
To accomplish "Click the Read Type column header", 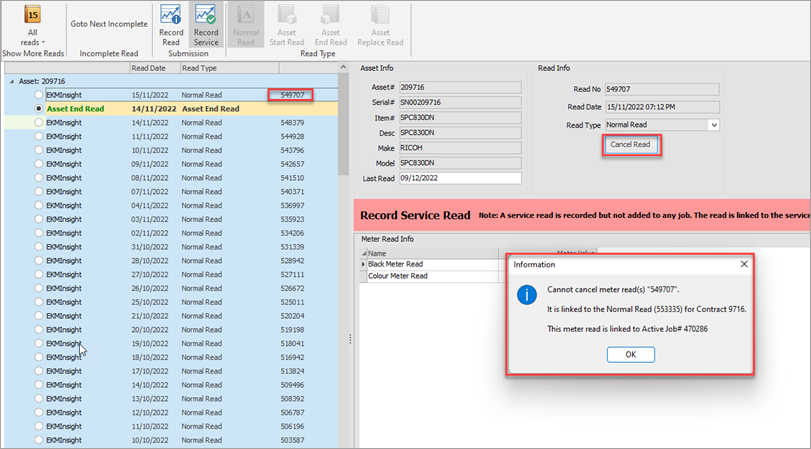I will (201, 68).
